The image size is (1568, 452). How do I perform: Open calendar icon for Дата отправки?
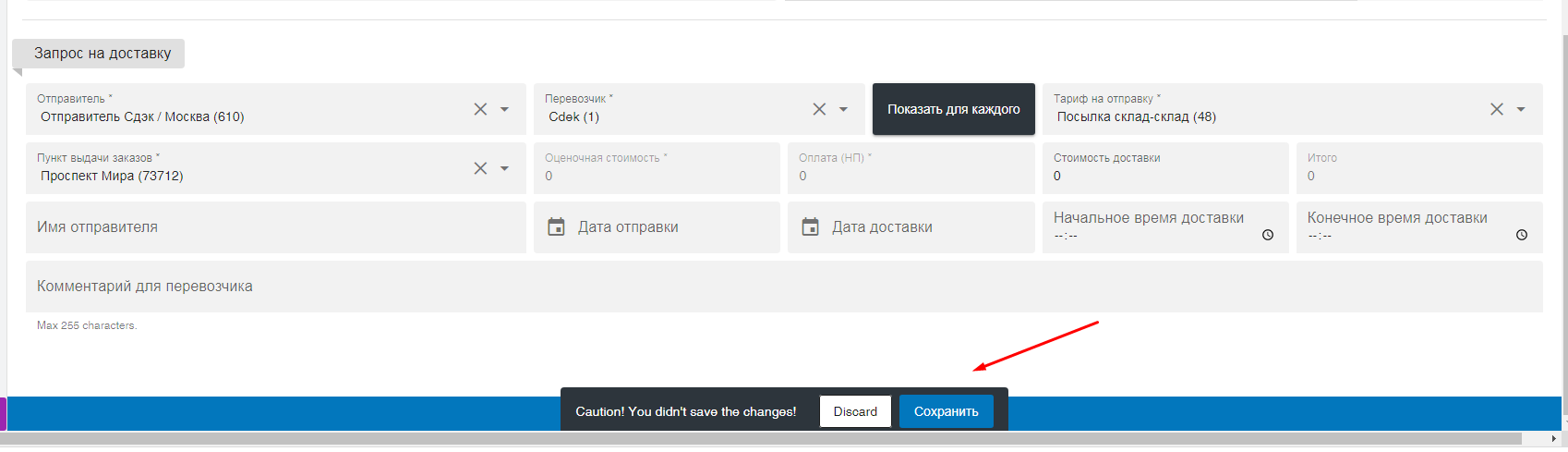pyautogui.click(x=556, y=226)
